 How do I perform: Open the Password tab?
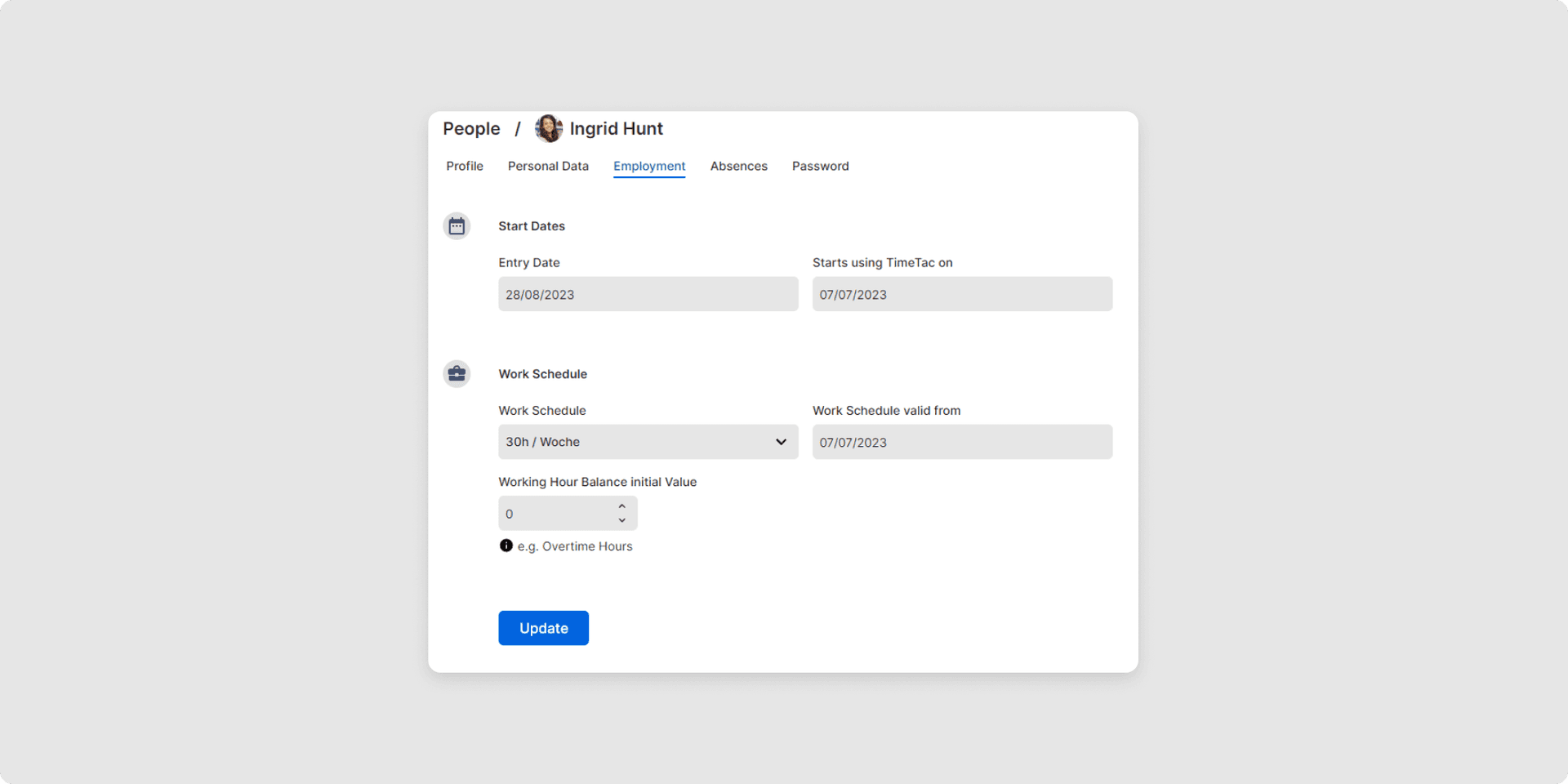point(820,166)
